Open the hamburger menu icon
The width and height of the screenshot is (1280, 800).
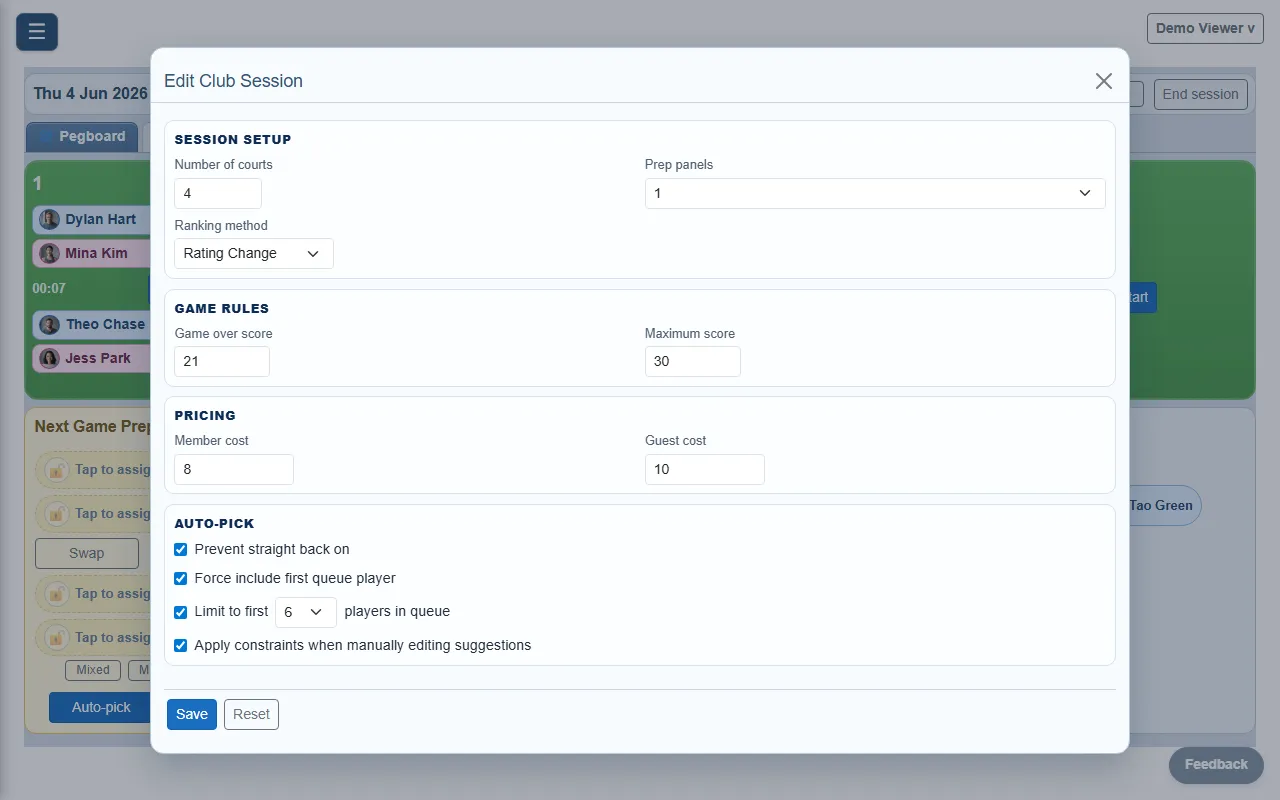[x=37, y=32]
